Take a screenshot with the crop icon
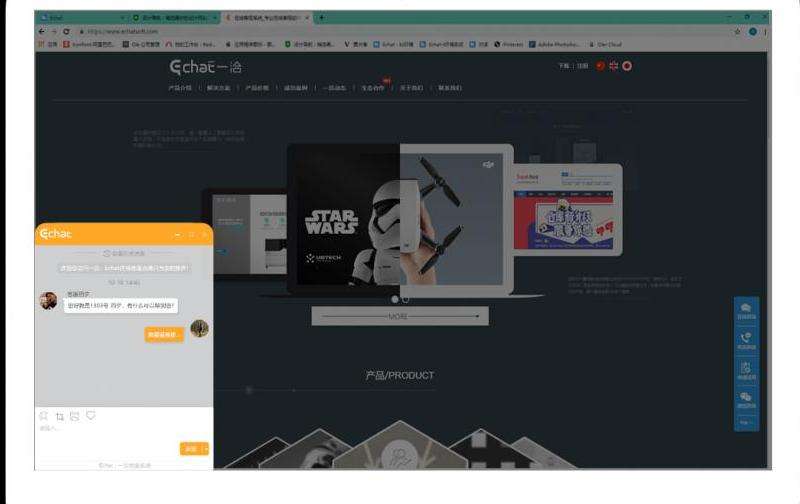 (x=60, y=417)
